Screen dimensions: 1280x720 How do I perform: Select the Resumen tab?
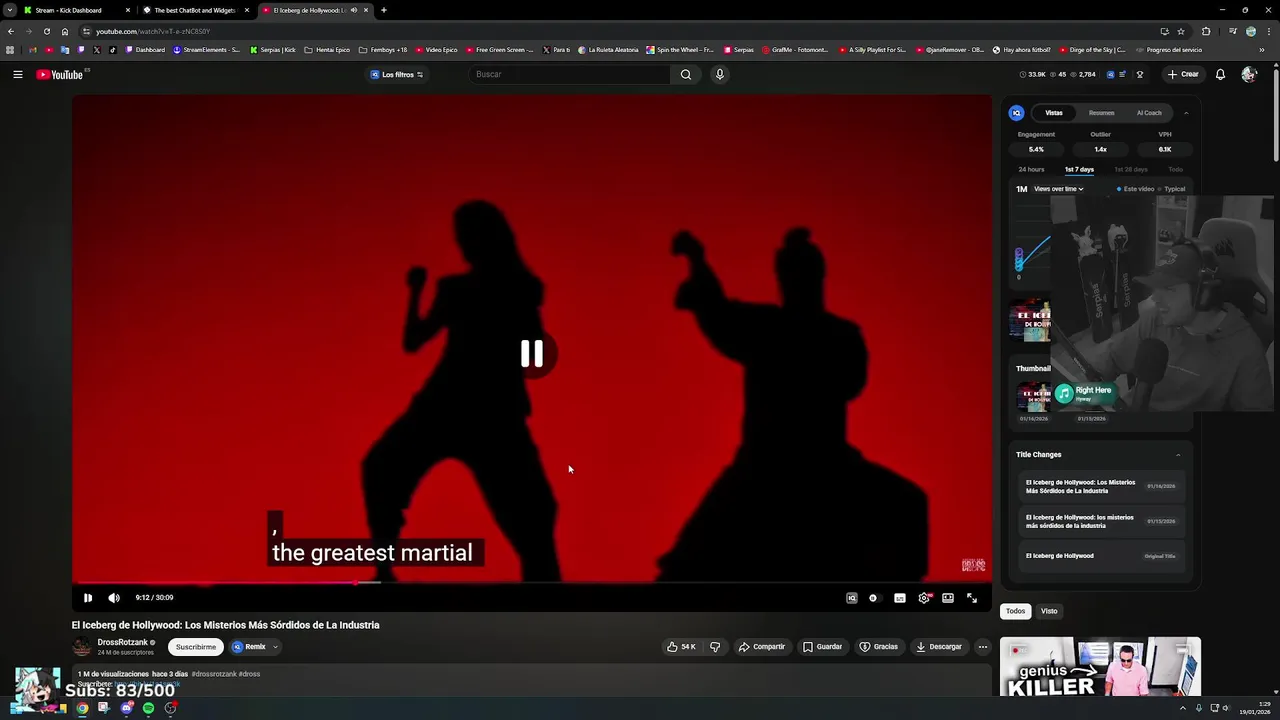click(x=1102, y=113)
